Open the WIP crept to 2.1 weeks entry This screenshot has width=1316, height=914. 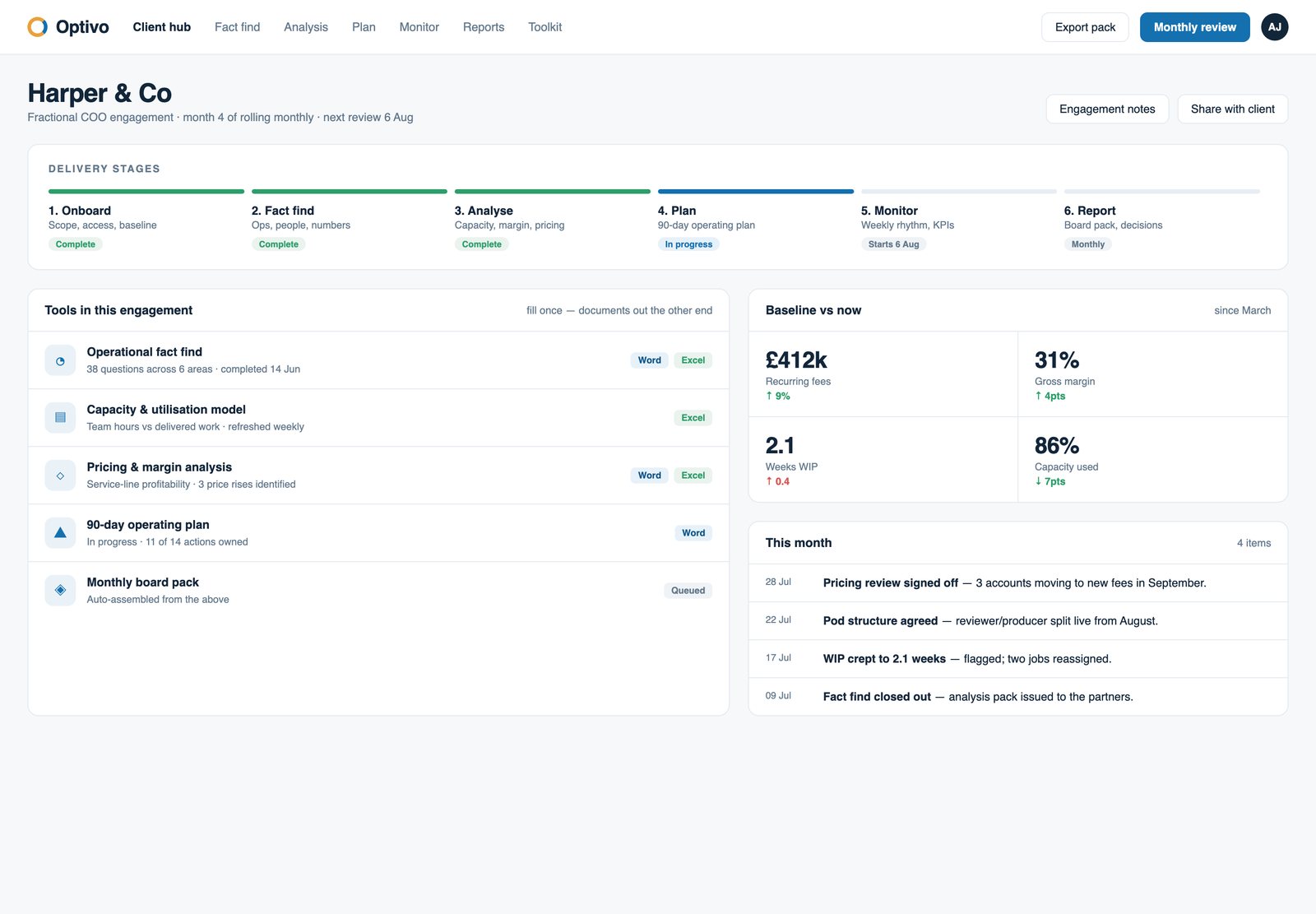point(1018,658)
